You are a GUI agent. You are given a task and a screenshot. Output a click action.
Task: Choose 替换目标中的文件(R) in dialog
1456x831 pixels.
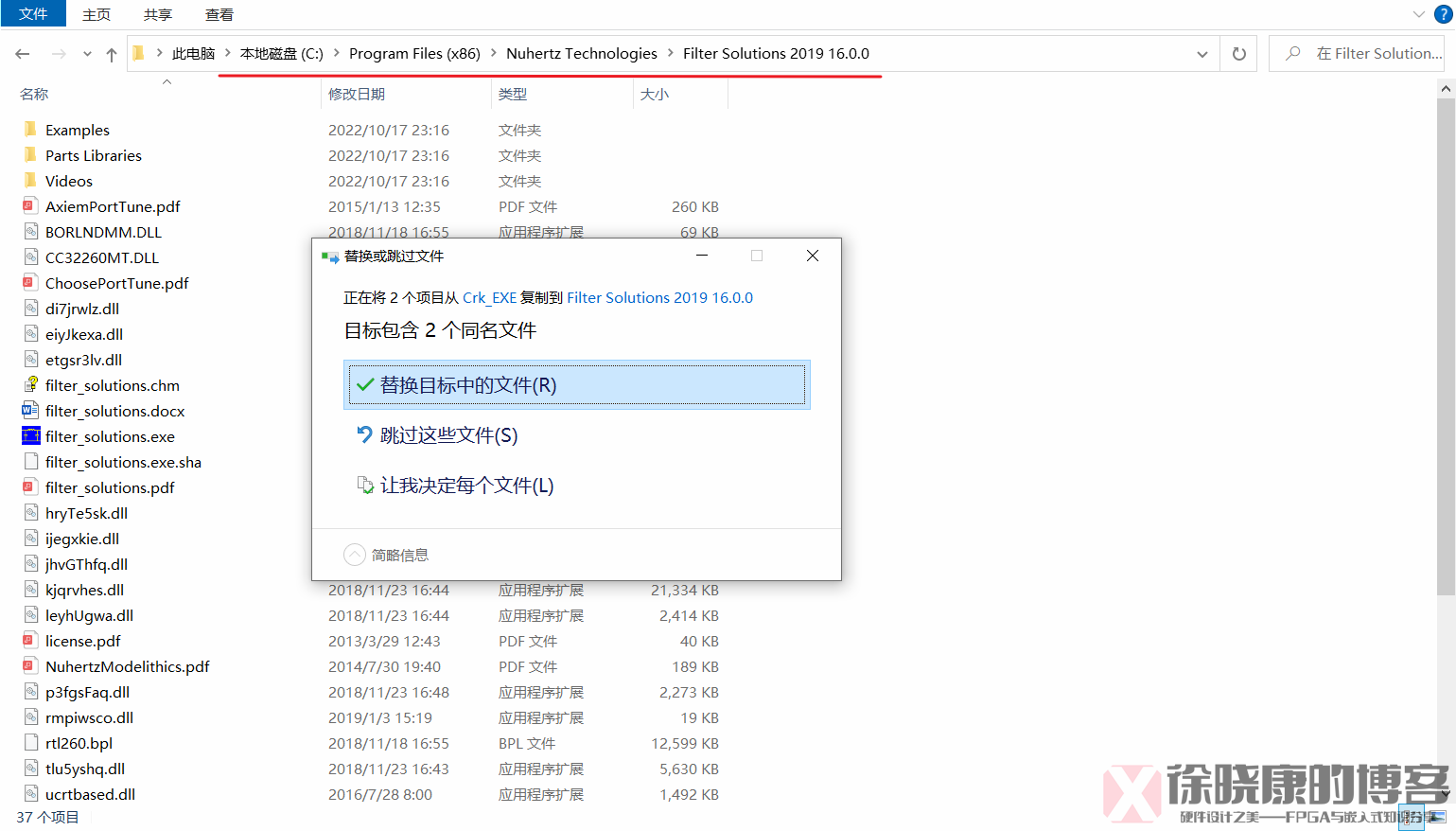pyautogui.click(x=577, y=385)
